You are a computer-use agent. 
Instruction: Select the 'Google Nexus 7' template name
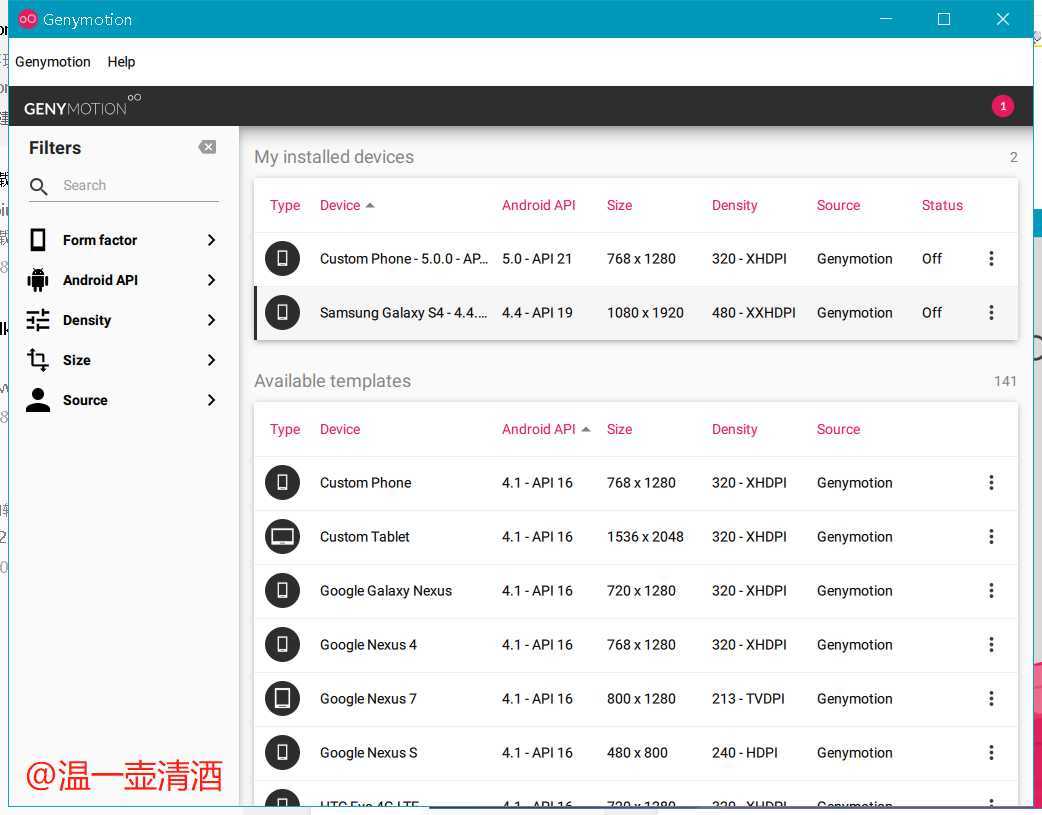pyautogui.click(x=368, y=698)
